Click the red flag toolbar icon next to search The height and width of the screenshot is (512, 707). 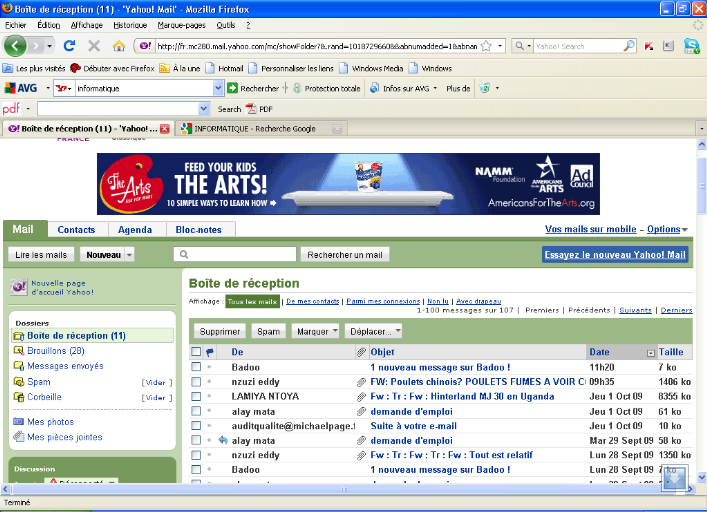pos(649,46)
